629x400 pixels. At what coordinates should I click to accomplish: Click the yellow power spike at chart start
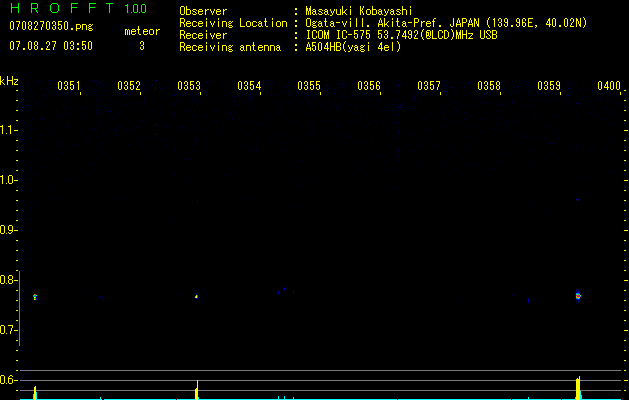[35, 392]
